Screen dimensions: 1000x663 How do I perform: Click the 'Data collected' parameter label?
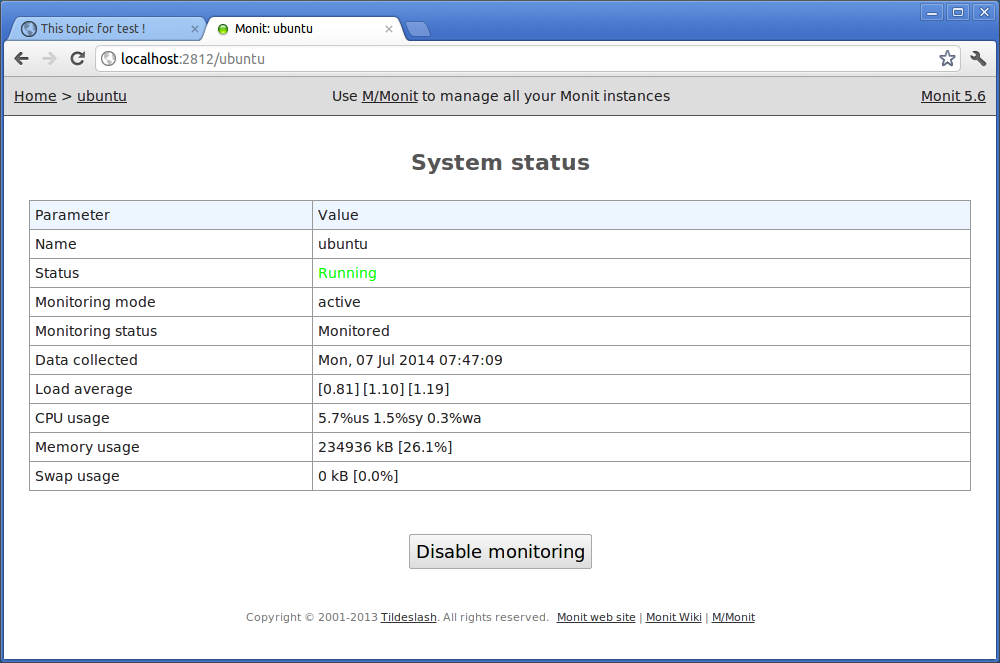coord(86,360)
